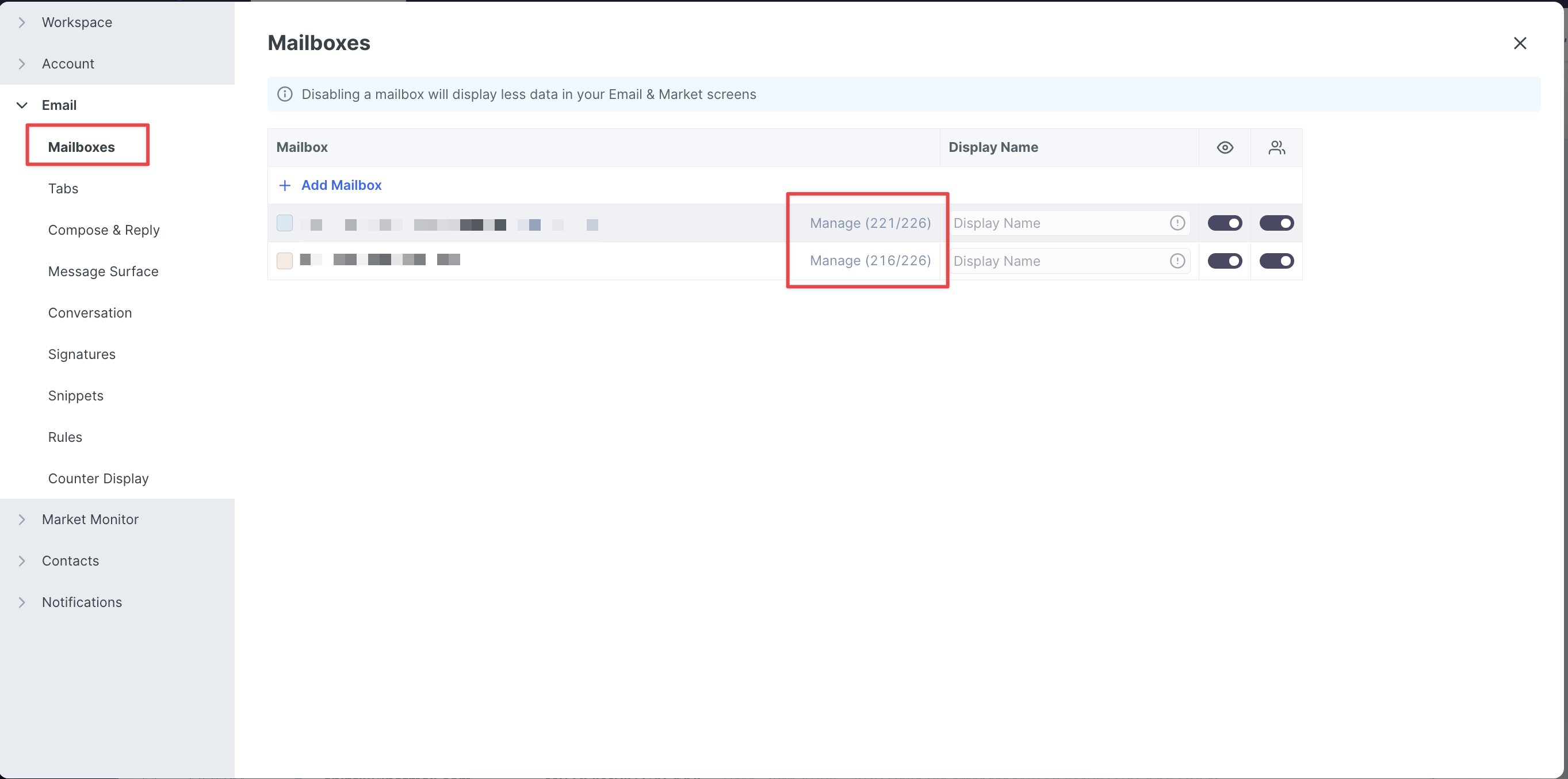This screenshot has height=779, width=1568.
Task: Close the Mailboxes settings dialog
Action: coord(1519,43)
